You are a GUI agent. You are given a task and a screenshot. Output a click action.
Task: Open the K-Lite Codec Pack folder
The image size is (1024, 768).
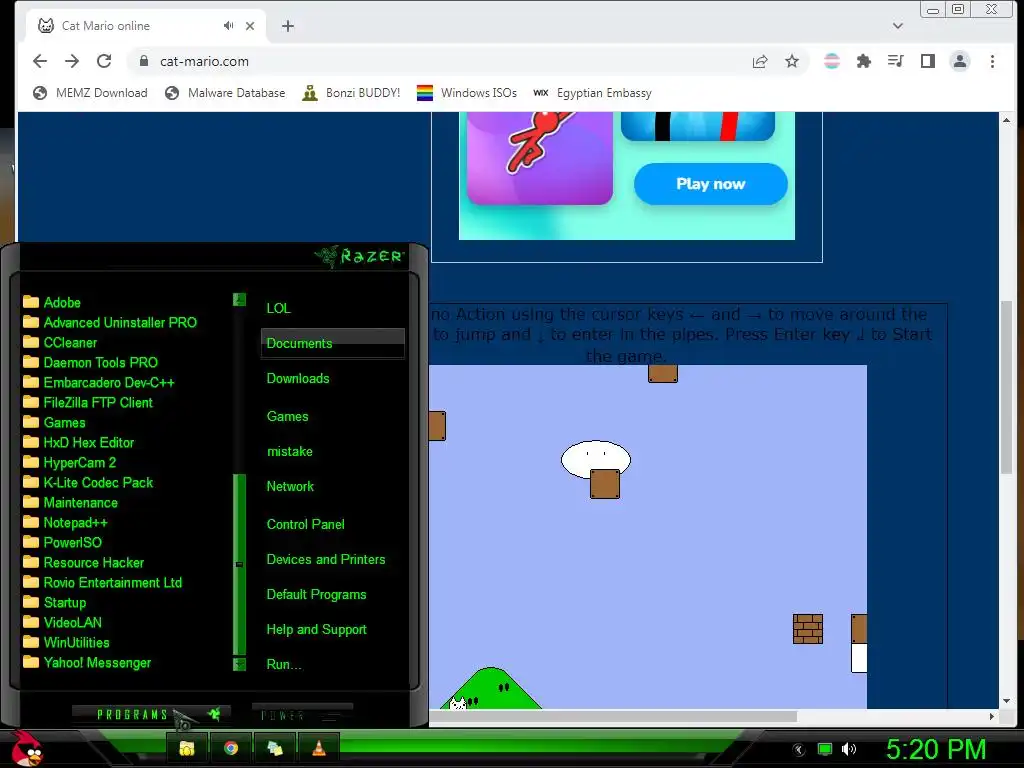[88, 483]
